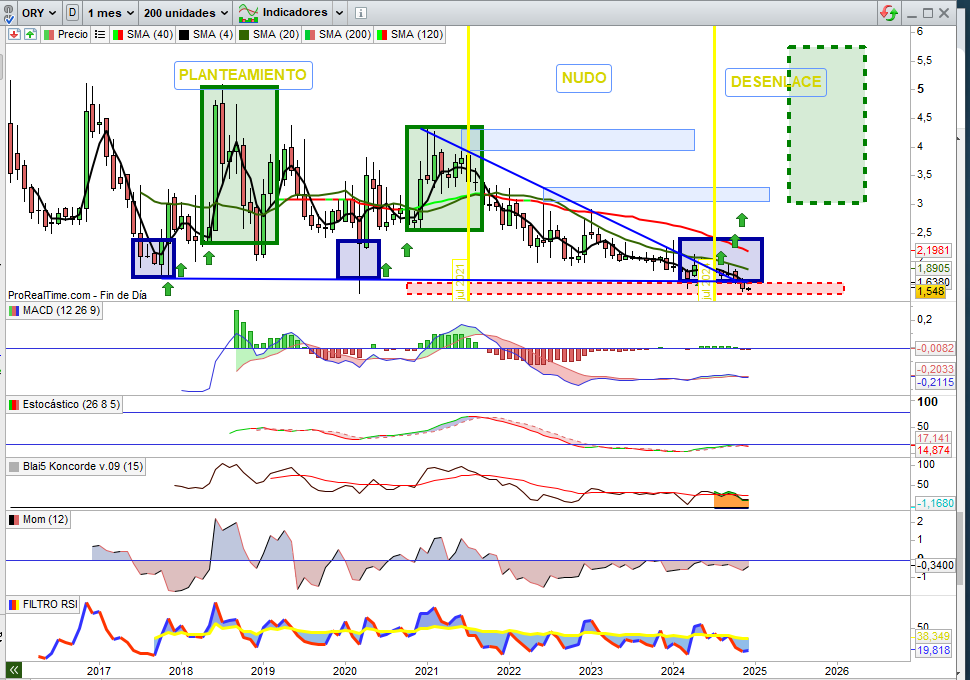
Task: Toggle the link checkmark icon near ORY
Action: [x=9, y=14]
